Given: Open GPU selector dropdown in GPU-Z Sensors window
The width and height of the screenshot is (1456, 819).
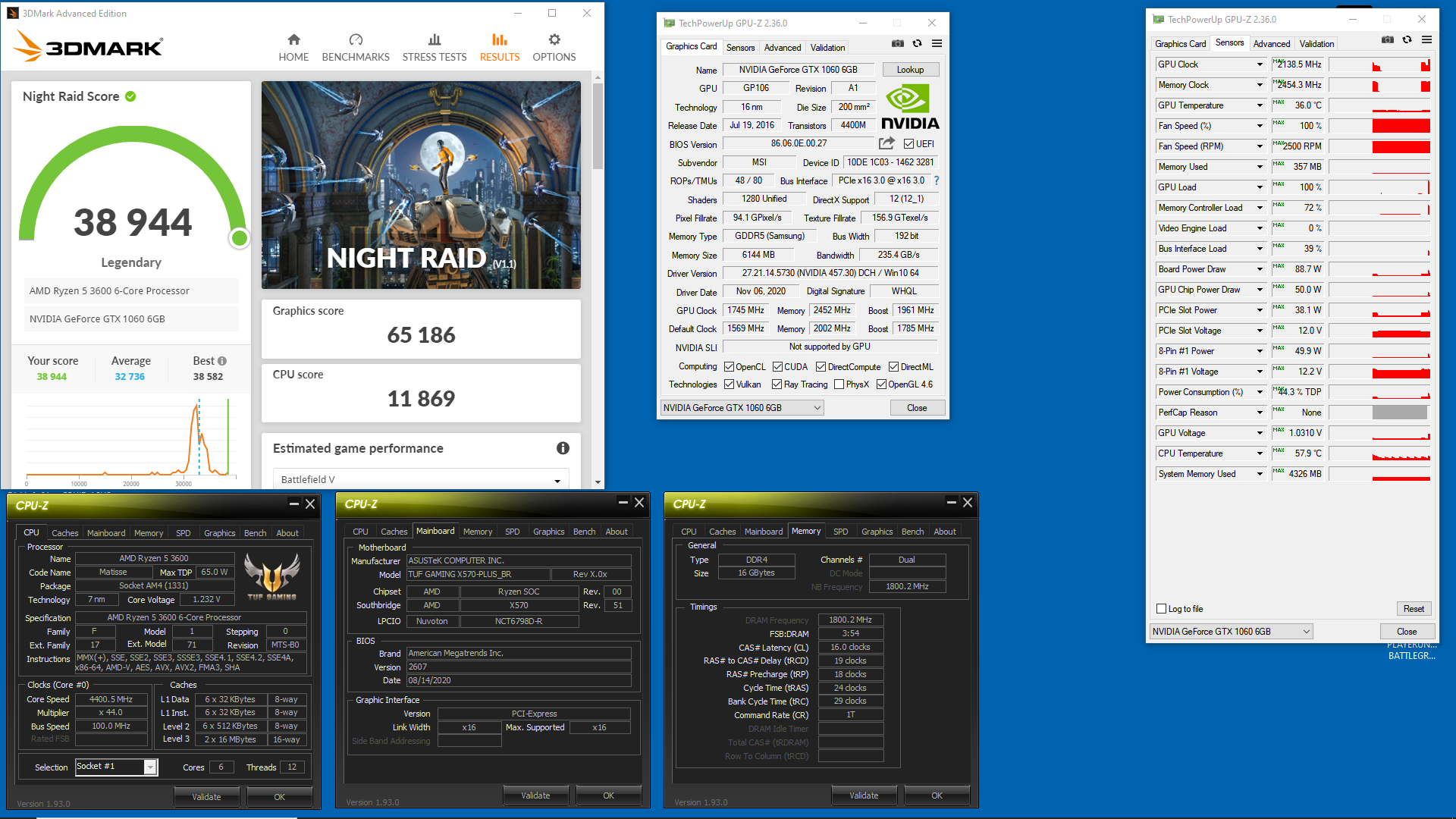Looking at the screenshot, I should 1231,632.
